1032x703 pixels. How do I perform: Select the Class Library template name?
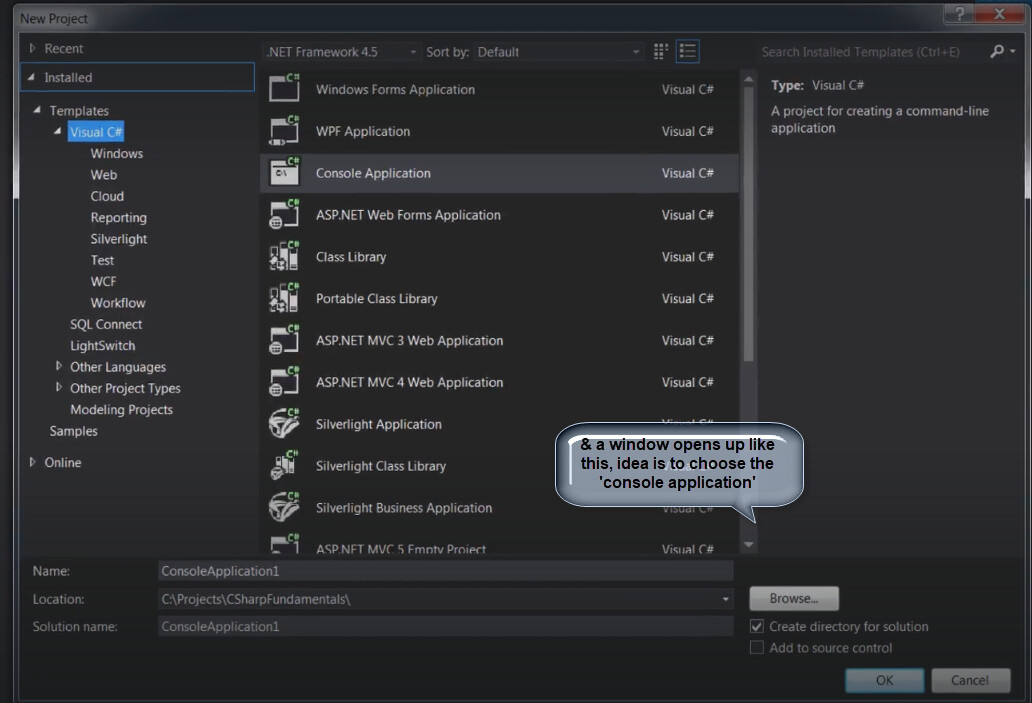coord(351,257)
